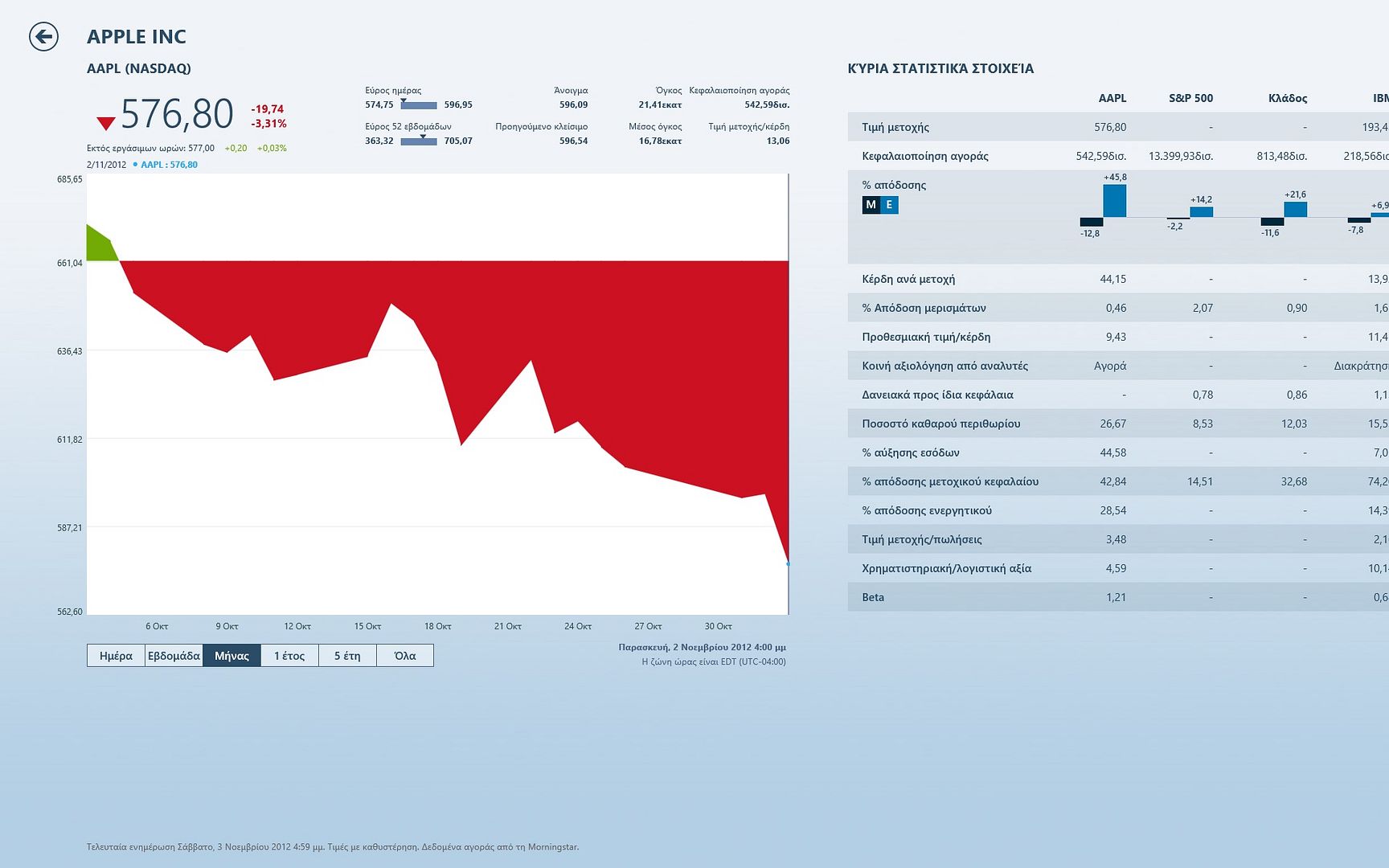Click the 15 Οκτ date on chart axis

coord(367,626)
